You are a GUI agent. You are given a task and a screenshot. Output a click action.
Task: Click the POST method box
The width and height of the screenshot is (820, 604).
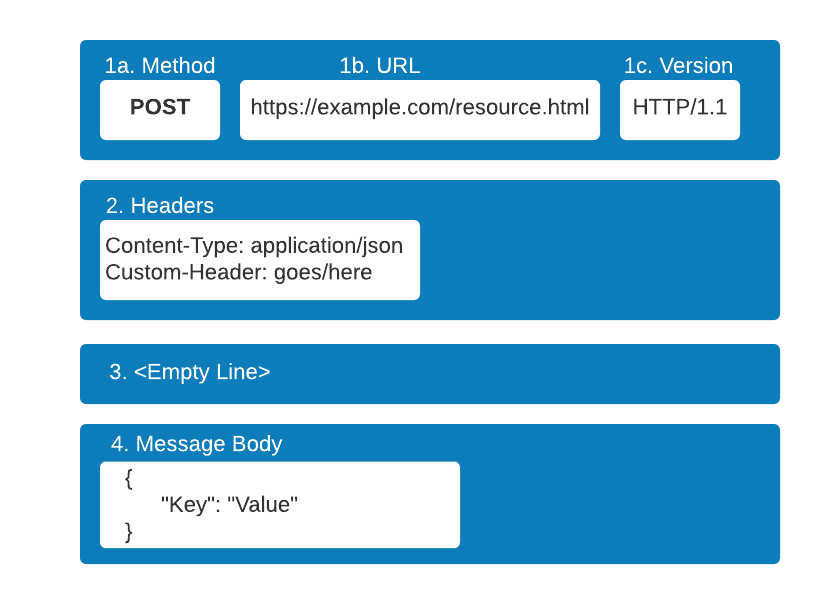[x=160, y=109]
